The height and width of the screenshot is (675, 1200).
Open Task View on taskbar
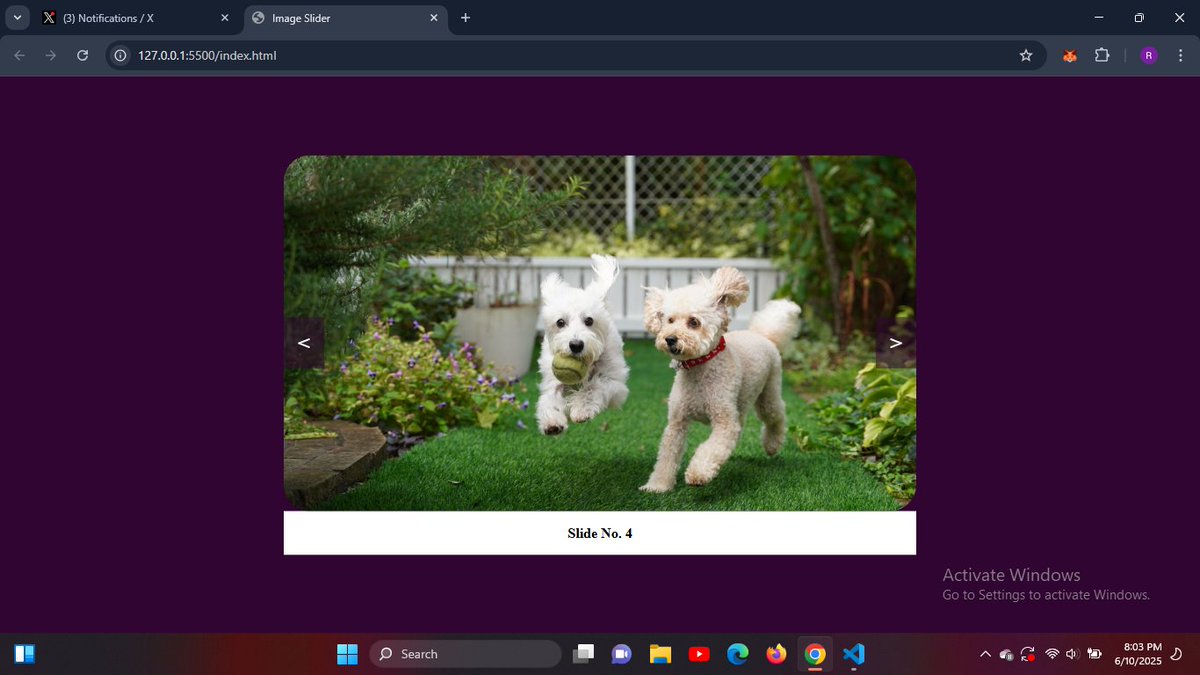583,654
